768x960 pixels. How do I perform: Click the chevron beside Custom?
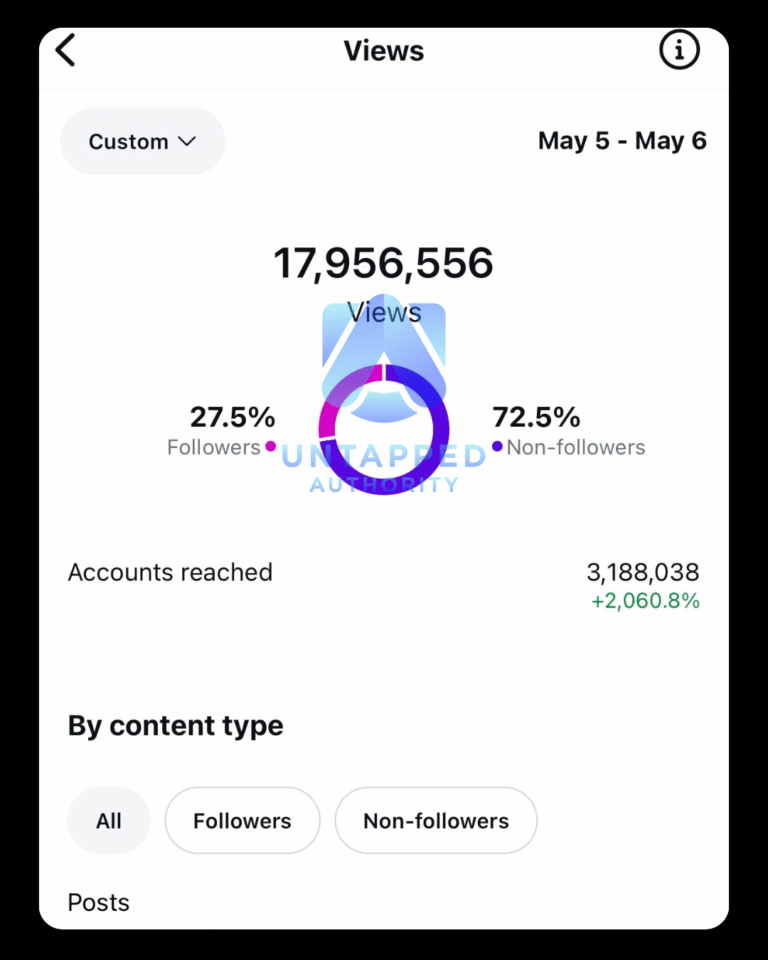186,141
